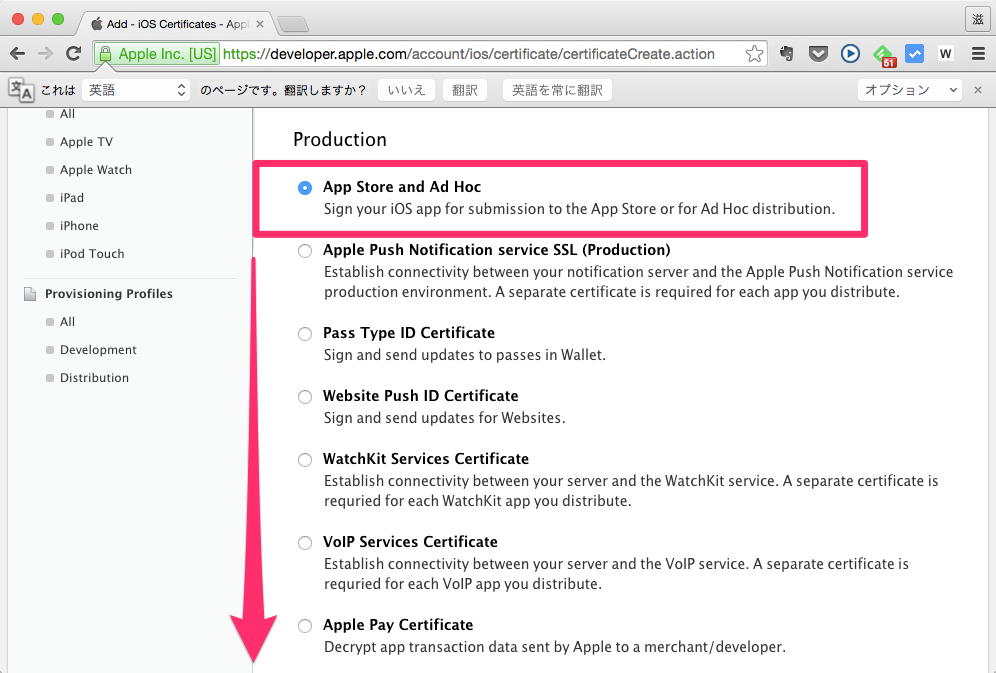This screenshot has width=996, height=673.
Task: Click the 翻訳 button
Action: 465,90
